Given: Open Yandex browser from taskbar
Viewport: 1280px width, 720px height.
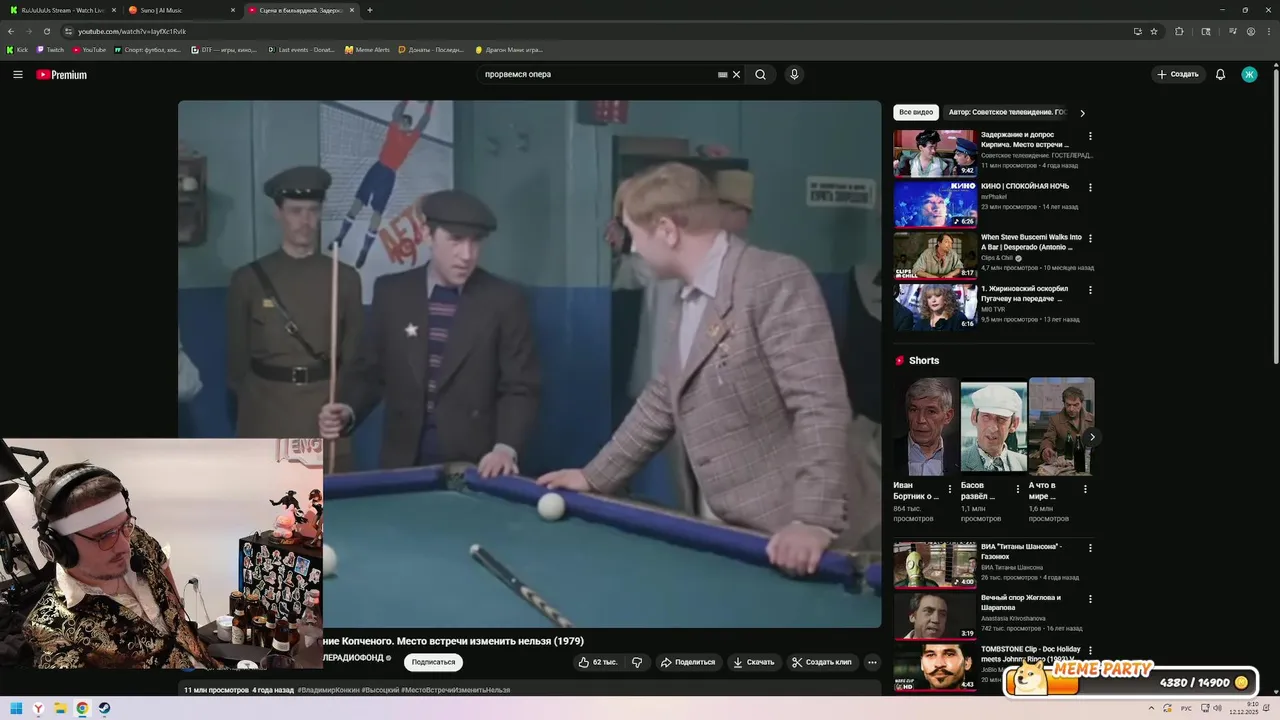Looking at the screenshot, I should 38,708.
